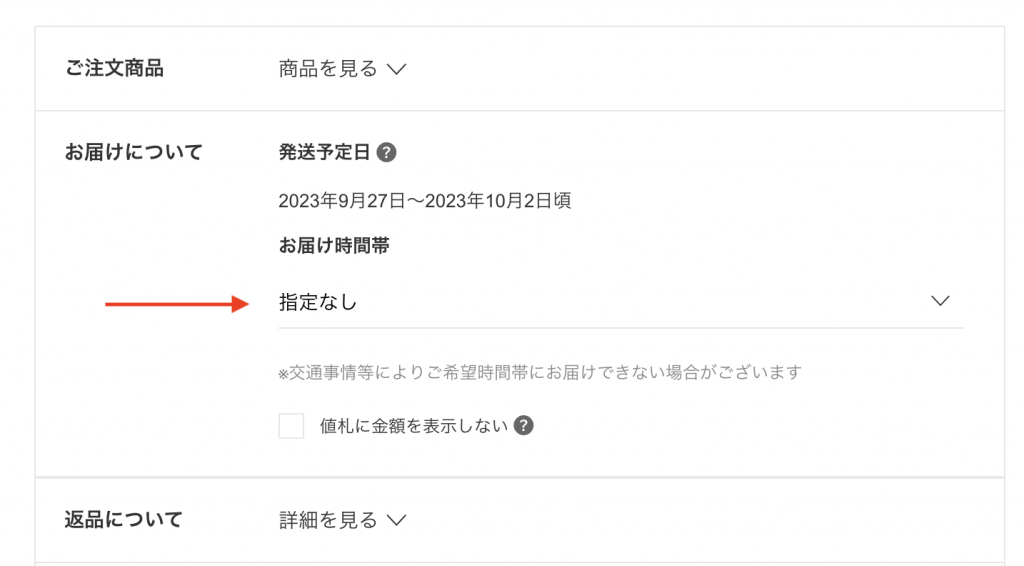Click the お届けについて section heading
The width and height of the screenshot is (1024, 566).
(134, 153)
